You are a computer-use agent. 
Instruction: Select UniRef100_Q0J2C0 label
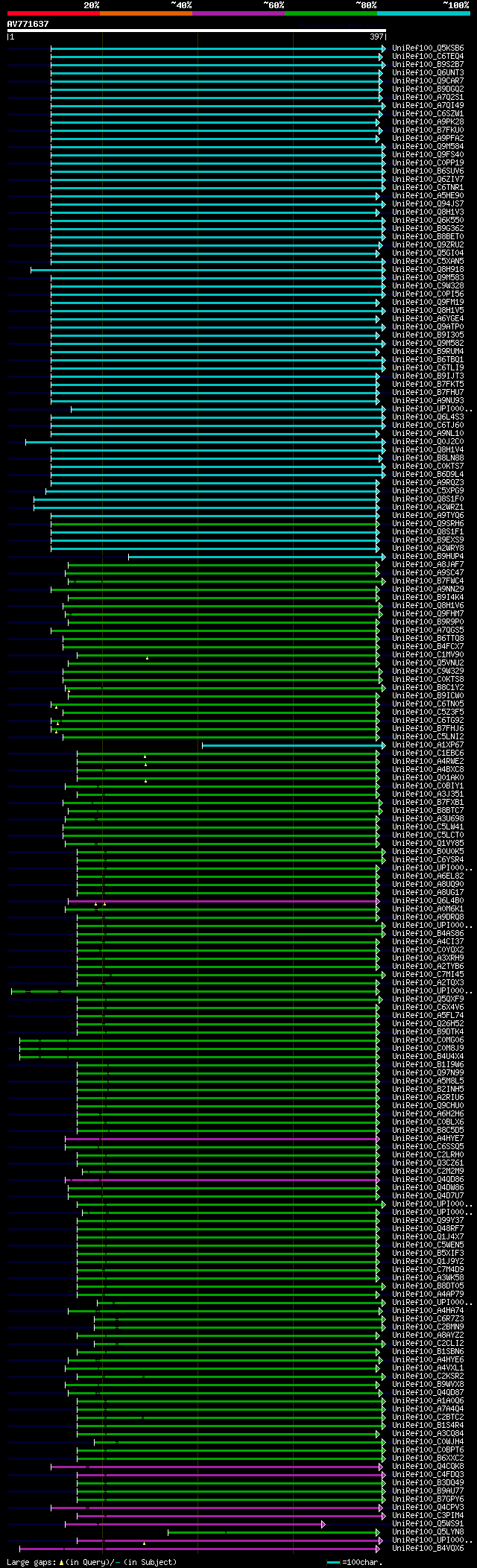coord(428,442)
